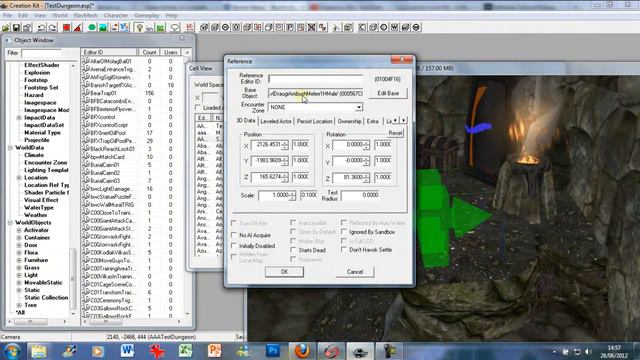Viewport: 640px width, 360px height.
Task: Expand the Location tree node
Action: tap(19, 178)
